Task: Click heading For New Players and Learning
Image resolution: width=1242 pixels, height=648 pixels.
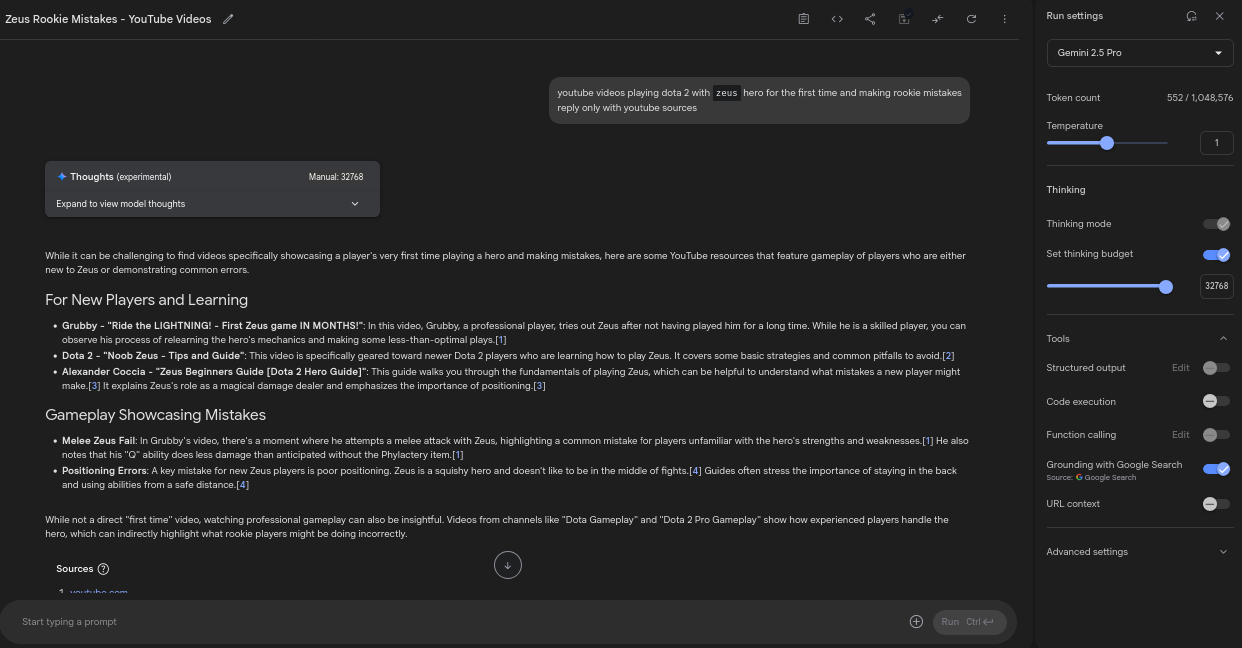Action: click(x=146, y=300)
